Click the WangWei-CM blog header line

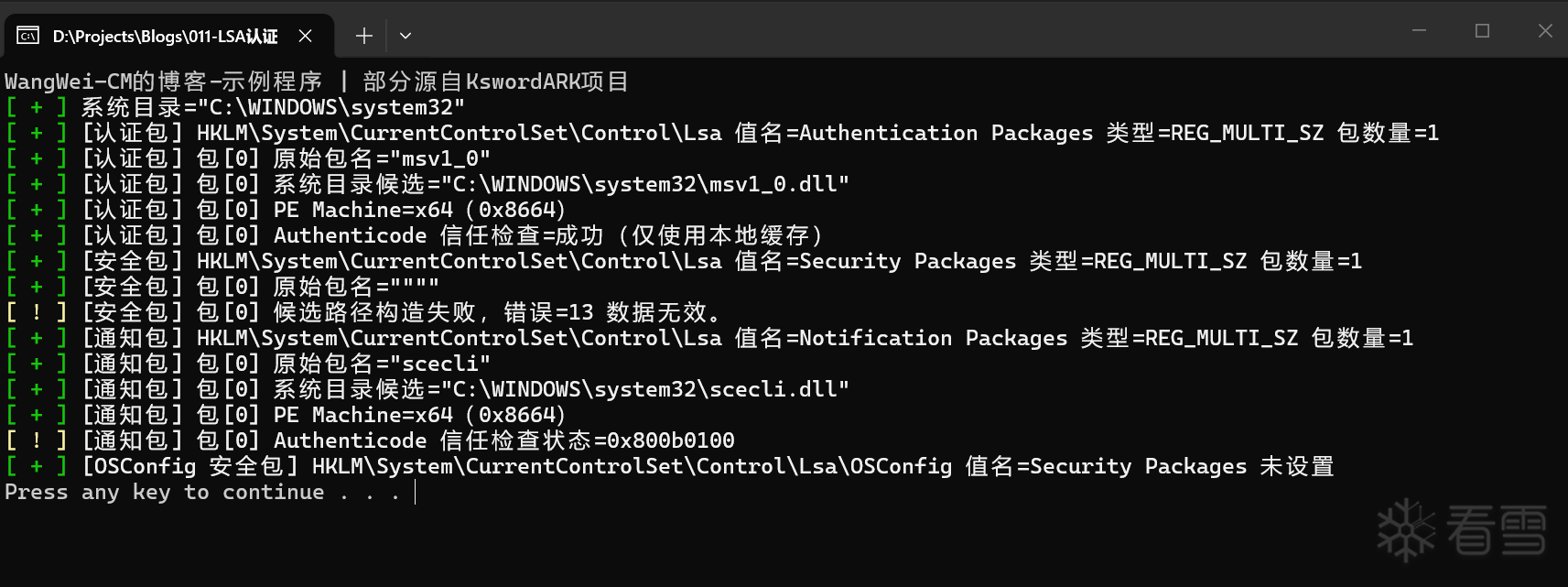pos(317,82)
